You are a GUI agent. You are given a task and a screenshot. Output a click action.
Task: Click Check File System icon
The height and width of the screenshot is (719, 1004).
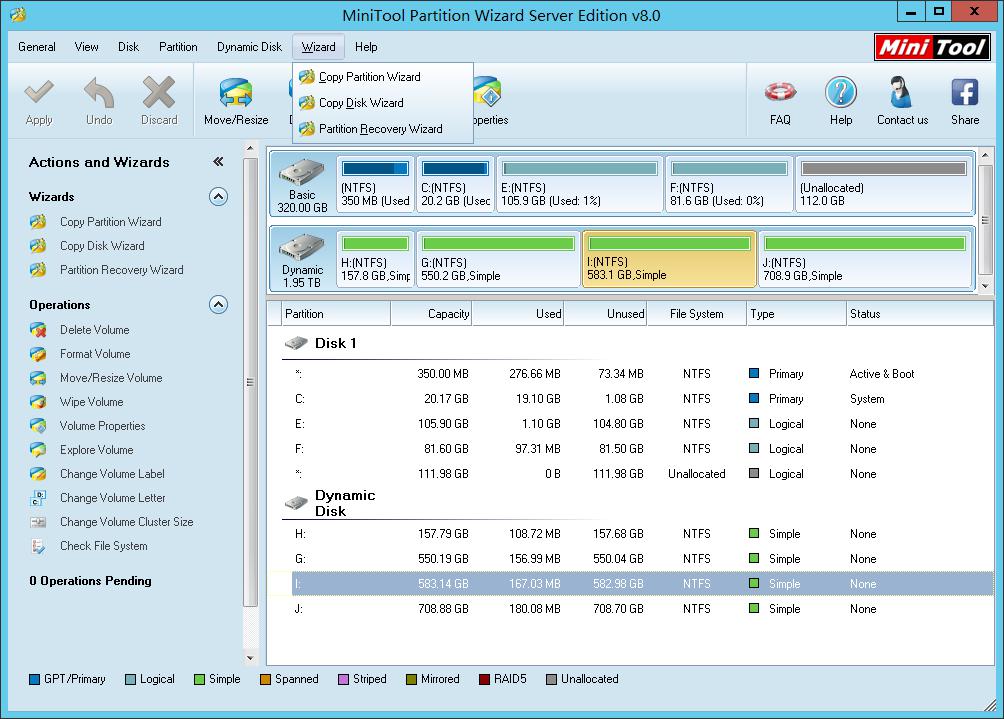[38, 546]
